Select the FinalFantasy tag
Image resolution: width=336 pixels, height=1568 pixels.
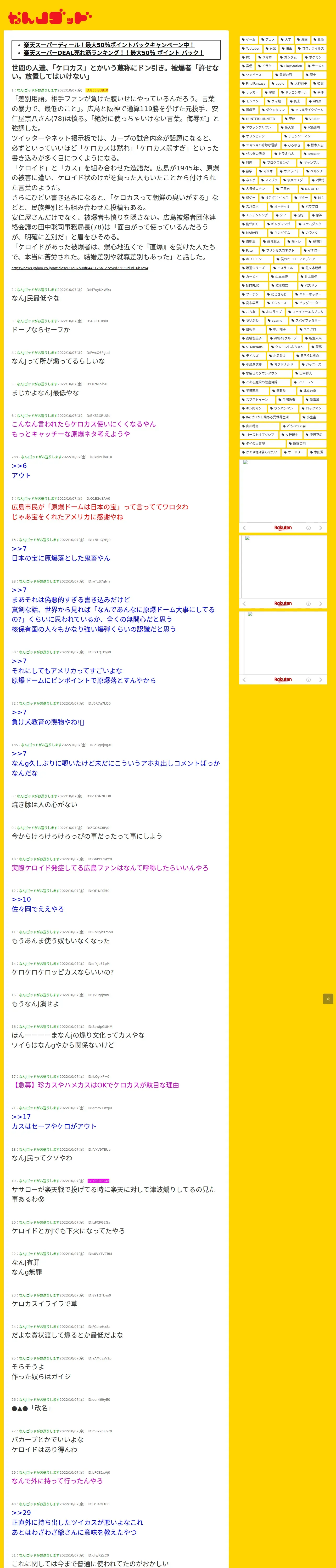coord(254,83)
